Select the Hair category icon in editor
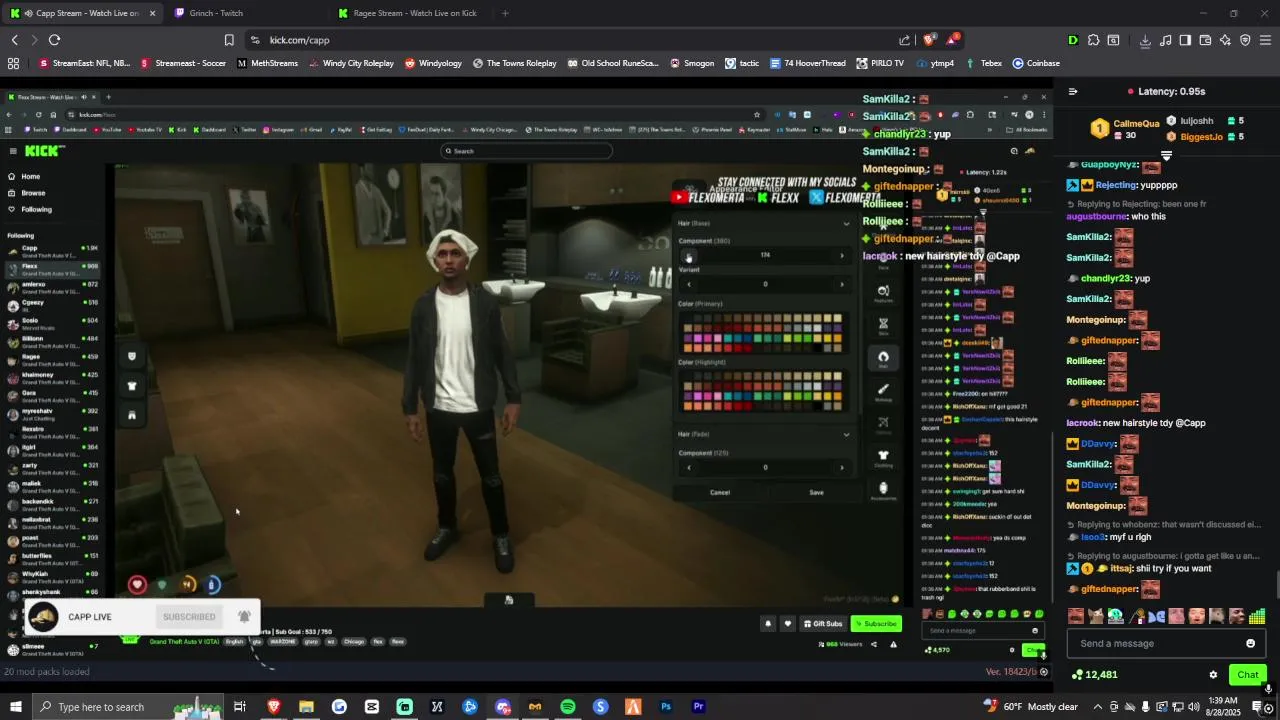 tap(883, 357)
